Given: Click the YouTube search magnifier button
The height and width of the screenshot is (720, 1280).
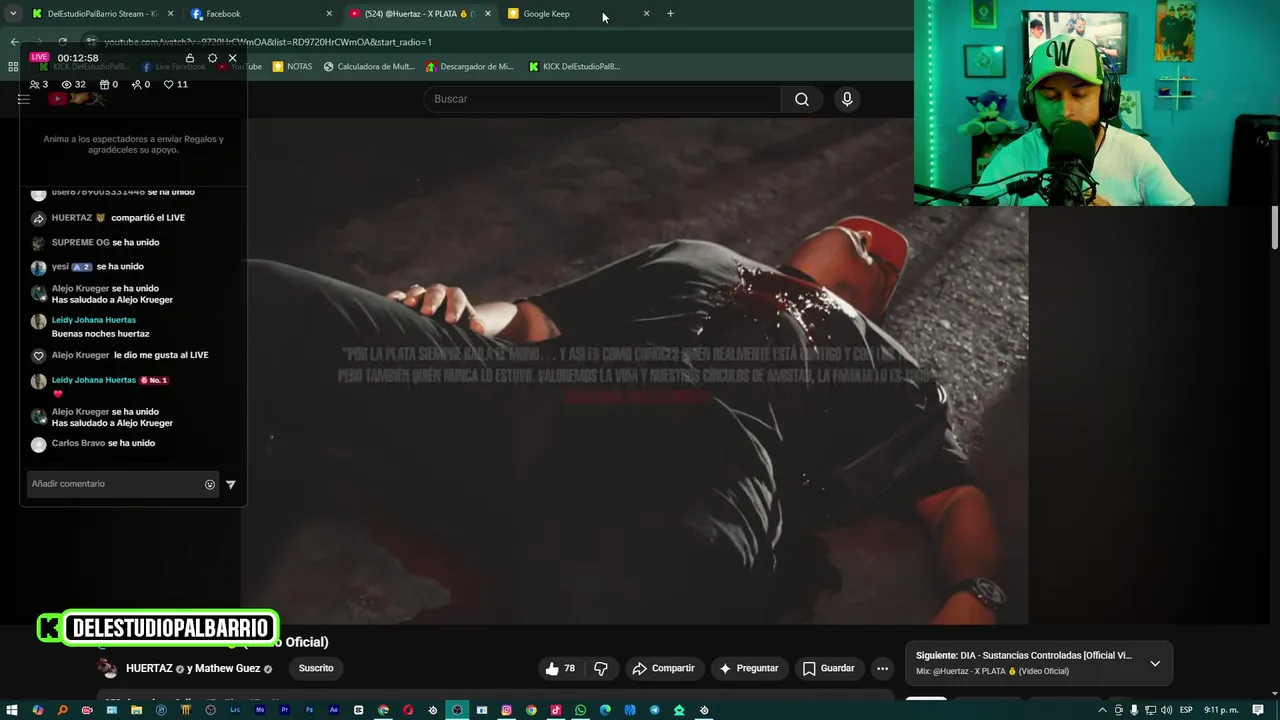Looking at the screenshot, I should (802, 99).
